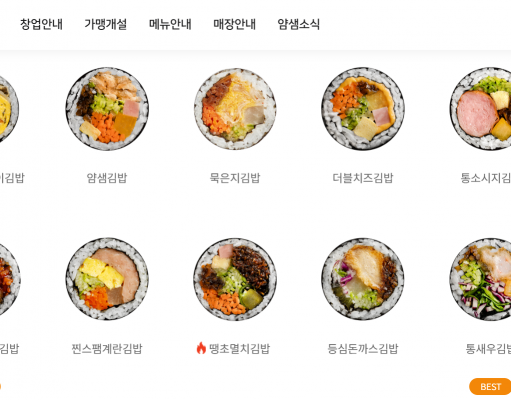This screenshot has width=511, height=400.
Task: Click the 통새우김밥 roll image
Action: pos(480,279)
